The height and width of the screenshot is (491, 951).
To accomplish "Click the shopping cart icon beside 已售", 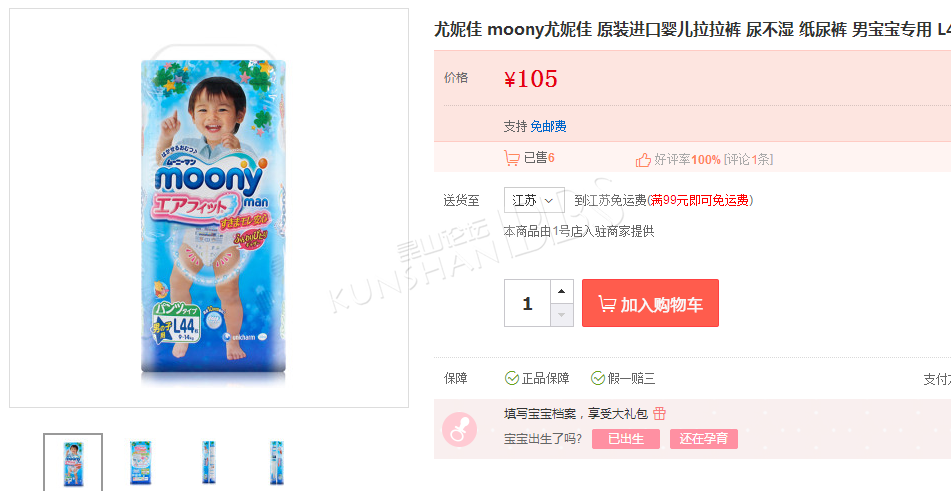I will click(511, 158).
